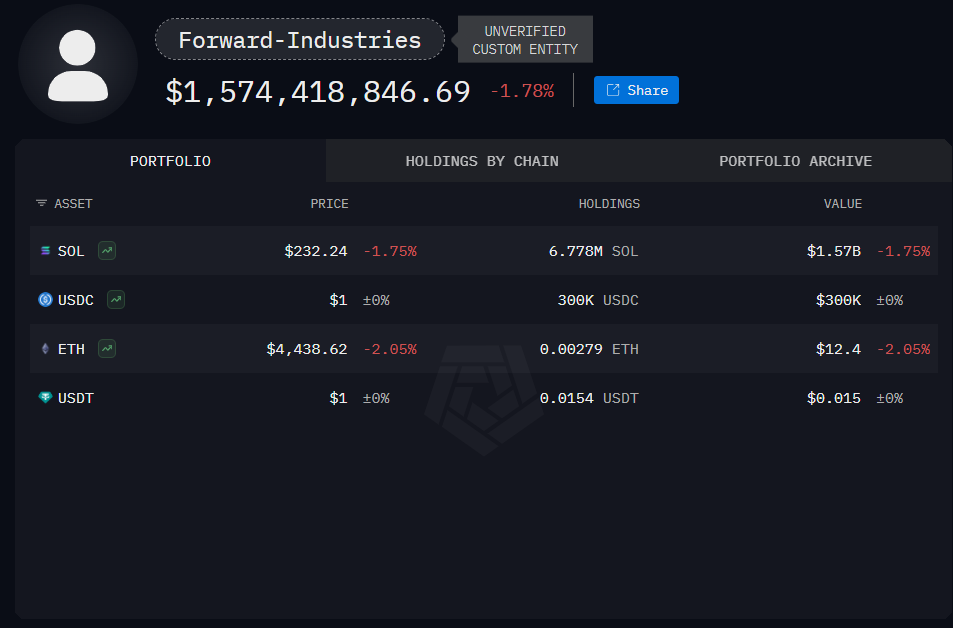Sort by the Holdings column header
Viewport: 953px width, 628px height.
click(609, 204)
